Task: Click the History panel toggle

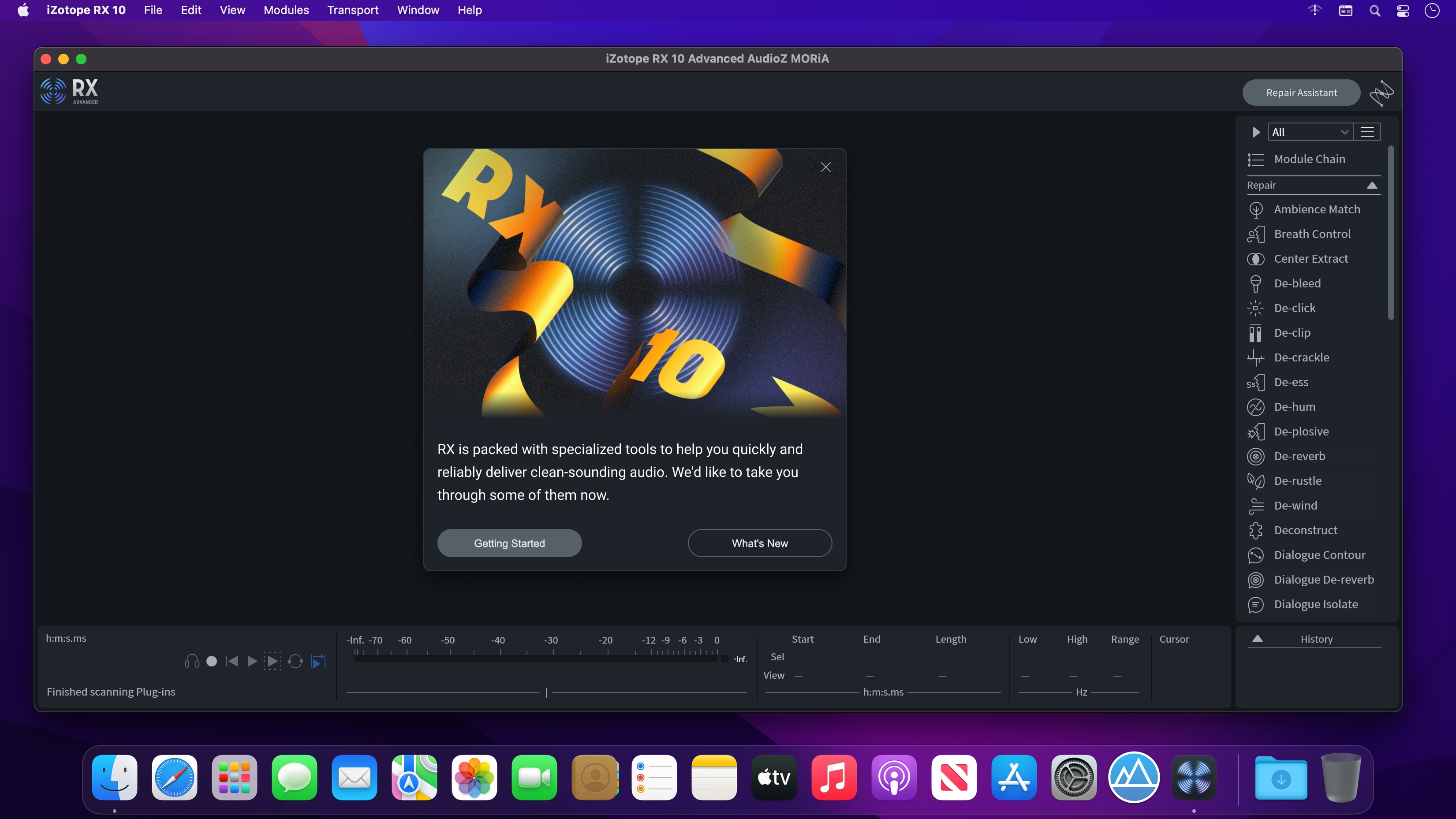Action: pos(1258,638)
